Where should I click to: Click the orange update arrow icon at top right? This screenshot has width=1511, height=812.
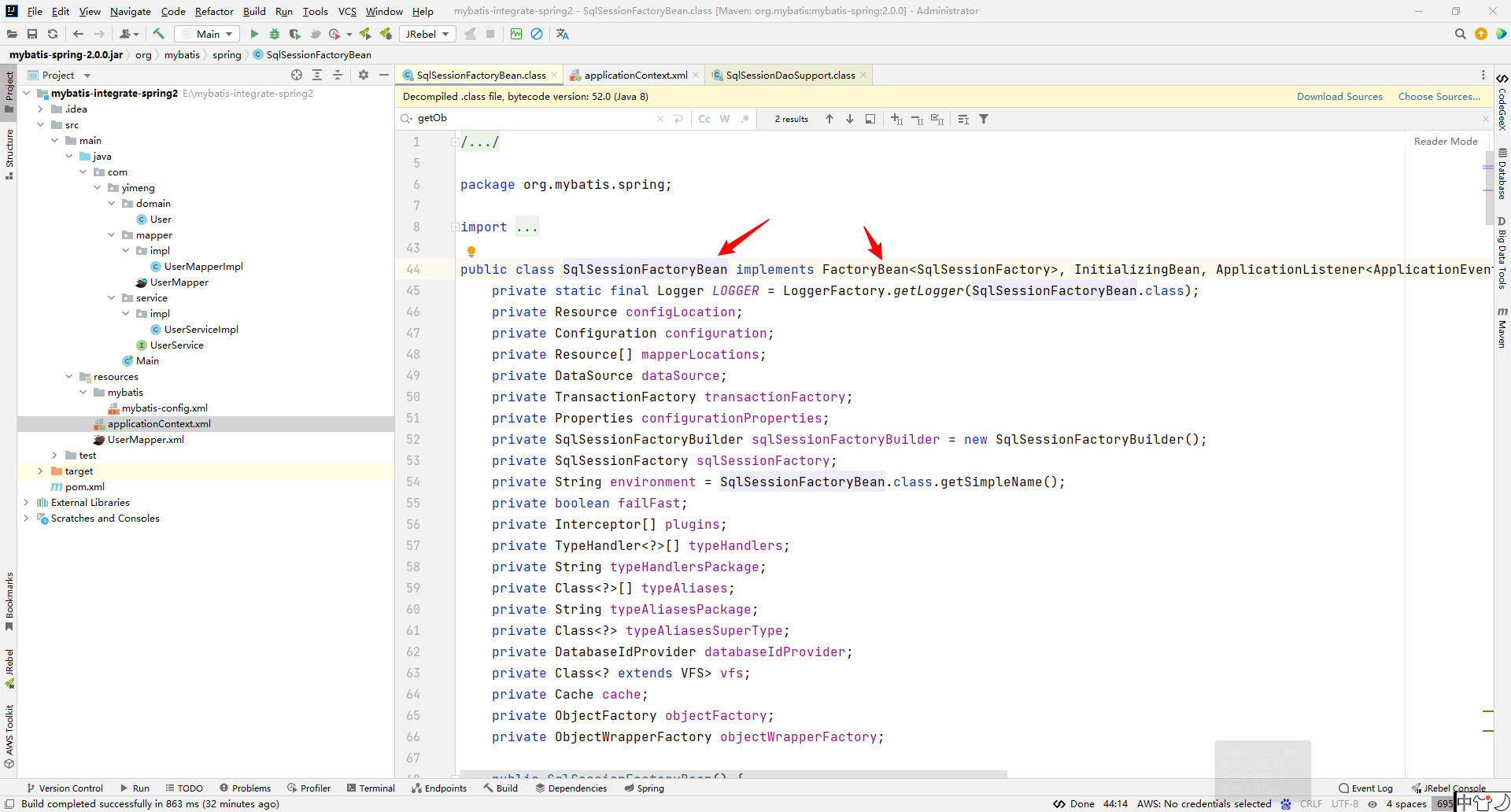coord(1481,34)
